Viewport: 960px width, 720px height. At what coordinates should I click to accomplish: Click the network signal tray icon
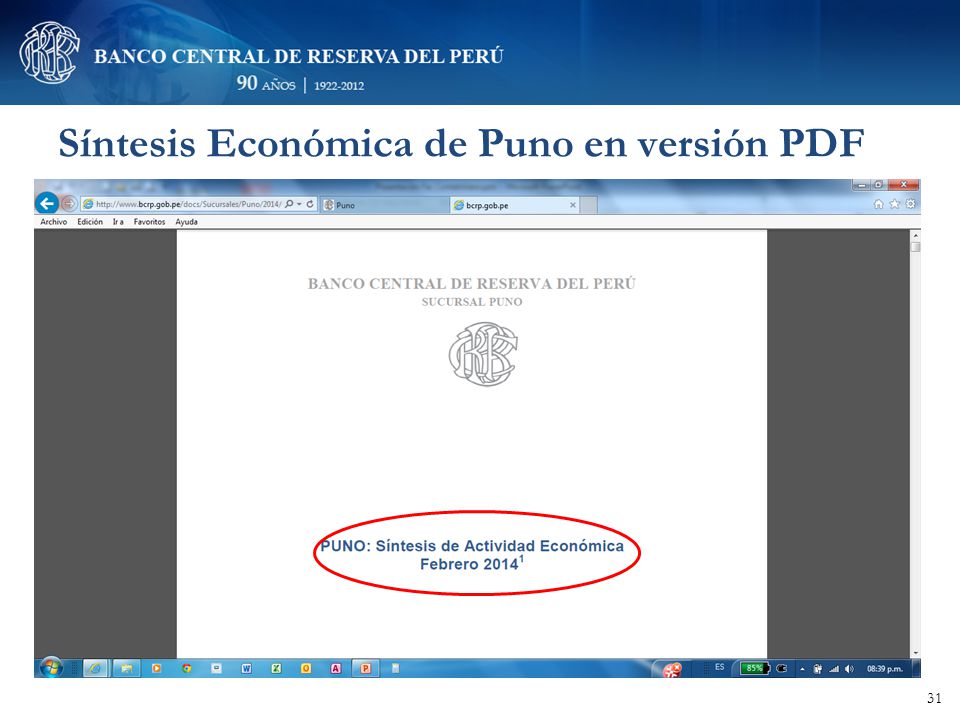click(834, 669)
